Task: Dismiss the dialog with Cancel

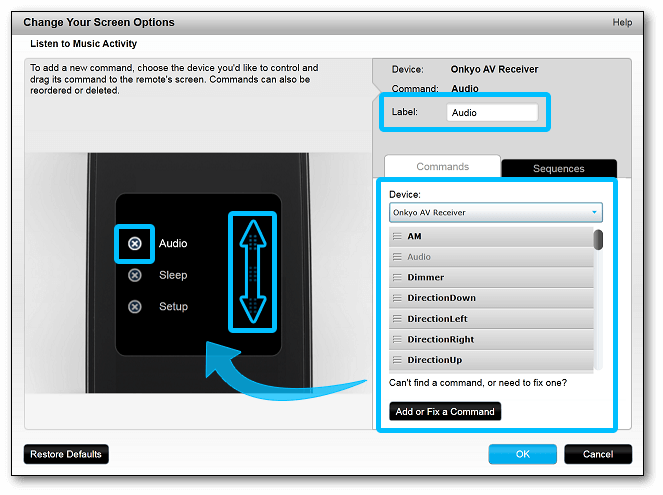Action: tap(598, 454)
